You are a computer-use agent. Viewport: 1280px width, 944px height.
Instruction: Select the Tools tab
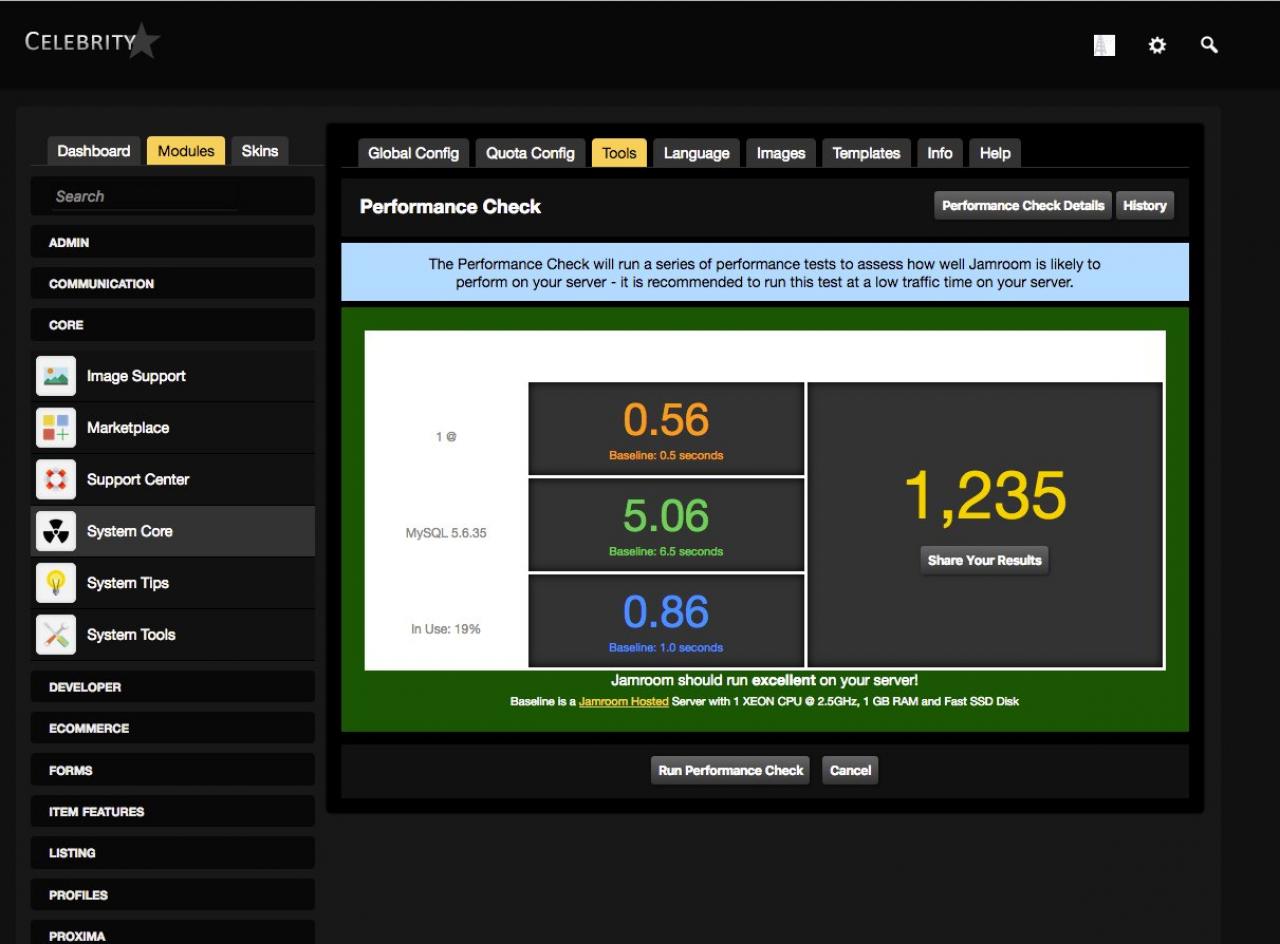[x=619, y=153]
